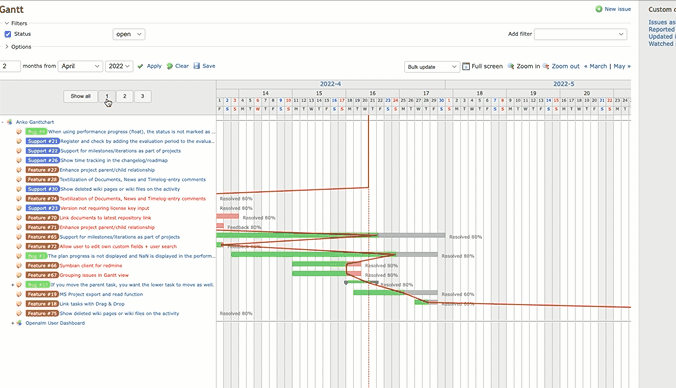Click the Full screen icon
The height and width of the screenshot is (388, 676).
(x=466, y=66)
